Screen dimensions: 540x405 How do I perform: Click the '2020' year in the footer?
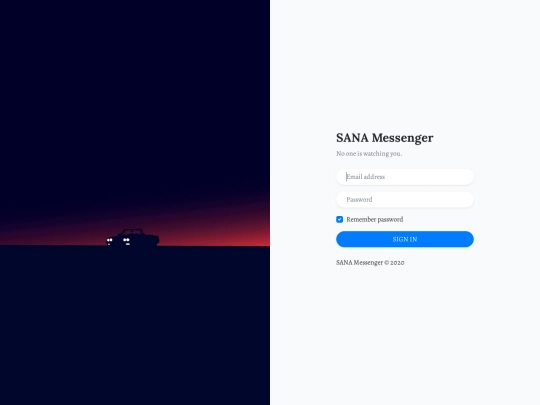tap(397, 263)
